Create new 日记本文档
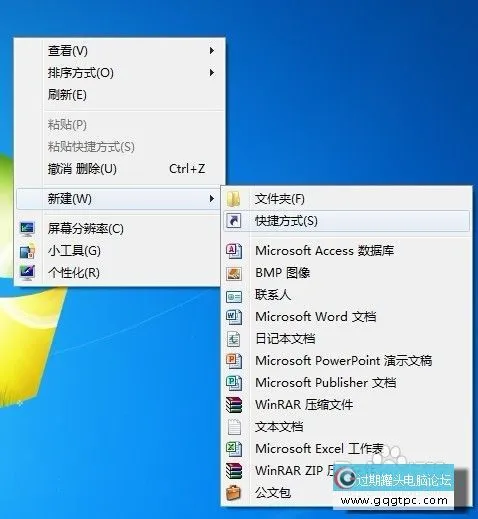Screen dimensions: 478x519 click(x=347, y=339)
